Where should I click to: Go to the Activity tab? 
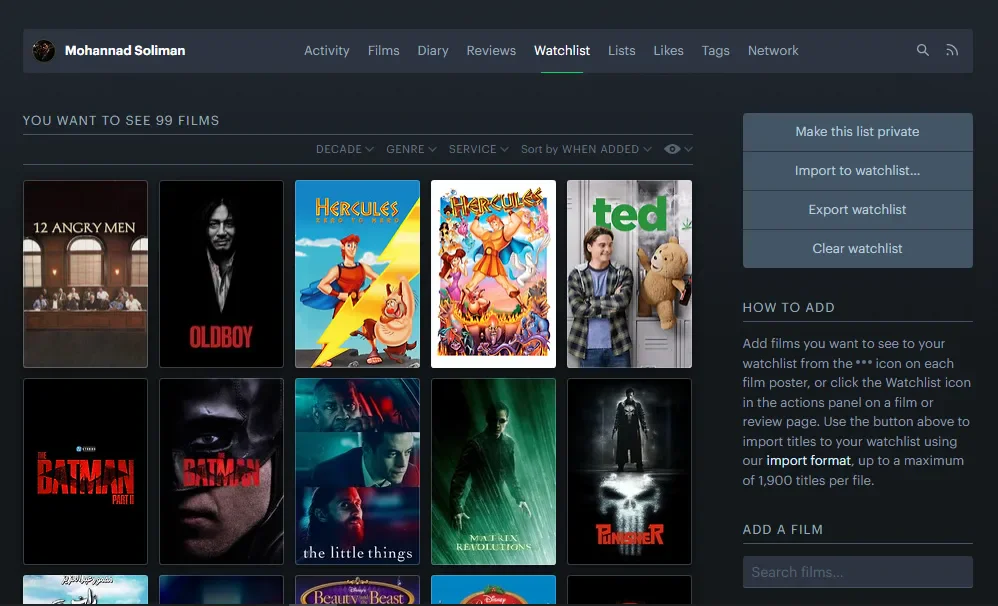point(327,50)
